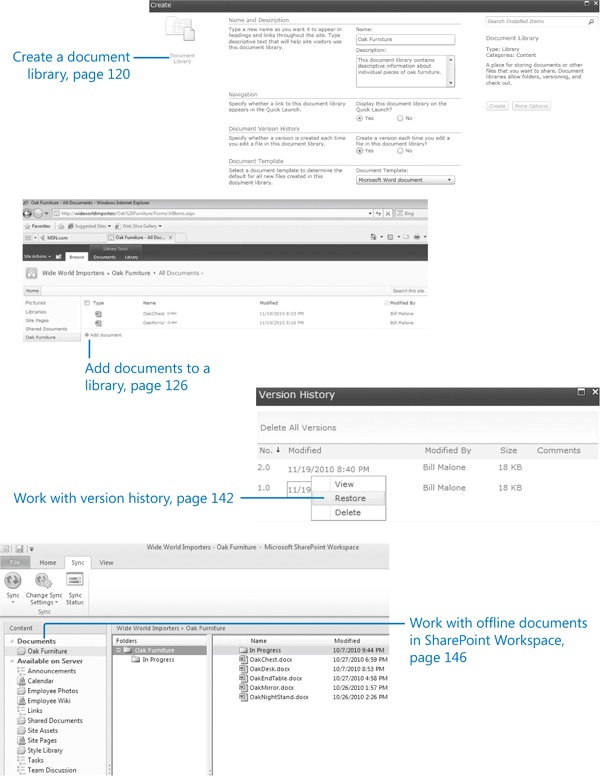600x776 pixels.
Task: Click the Save icon in Workspace quick access toolbar
Action: (x=19, y=549)
